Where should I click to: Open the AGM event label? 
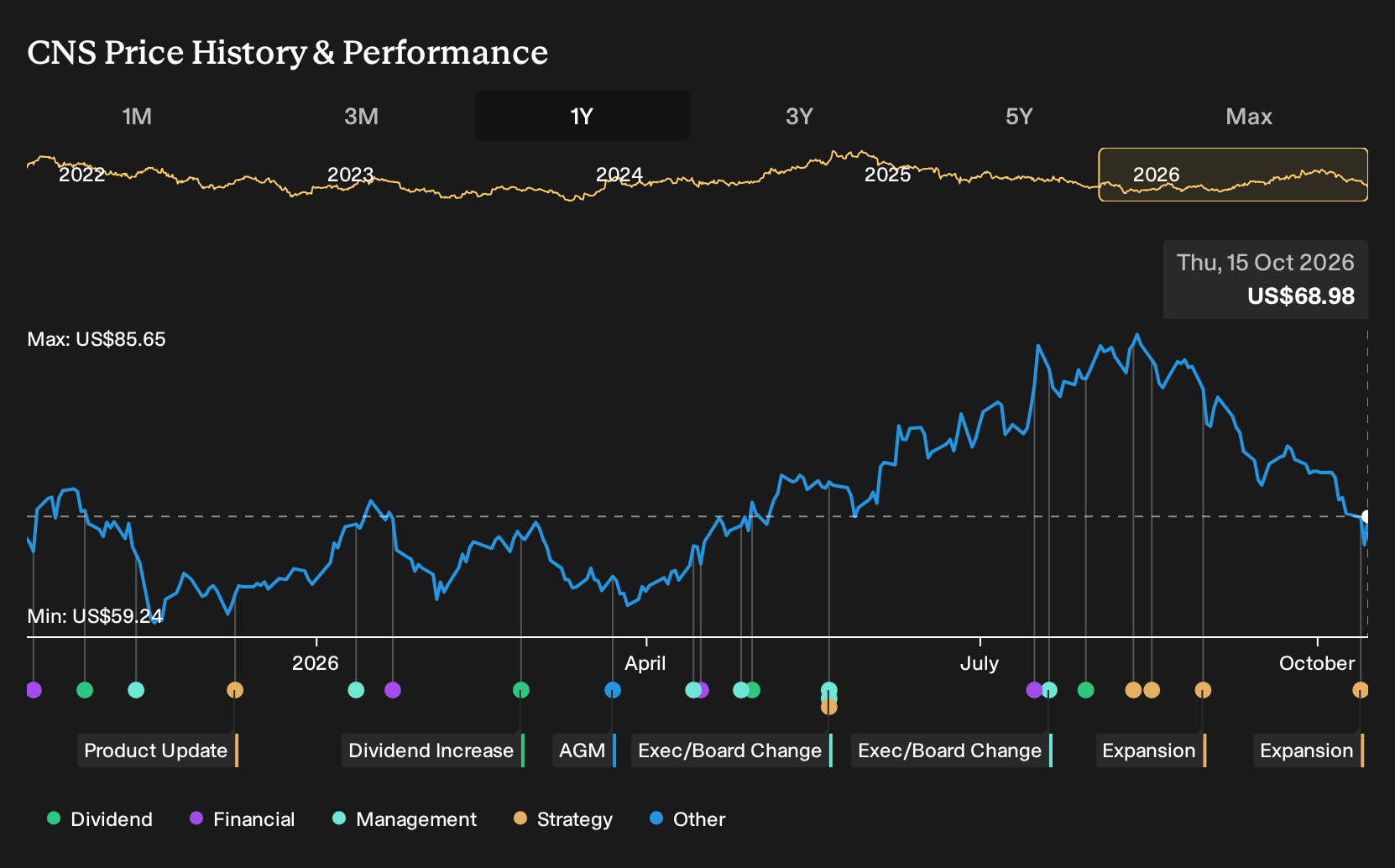coord(584,750)
